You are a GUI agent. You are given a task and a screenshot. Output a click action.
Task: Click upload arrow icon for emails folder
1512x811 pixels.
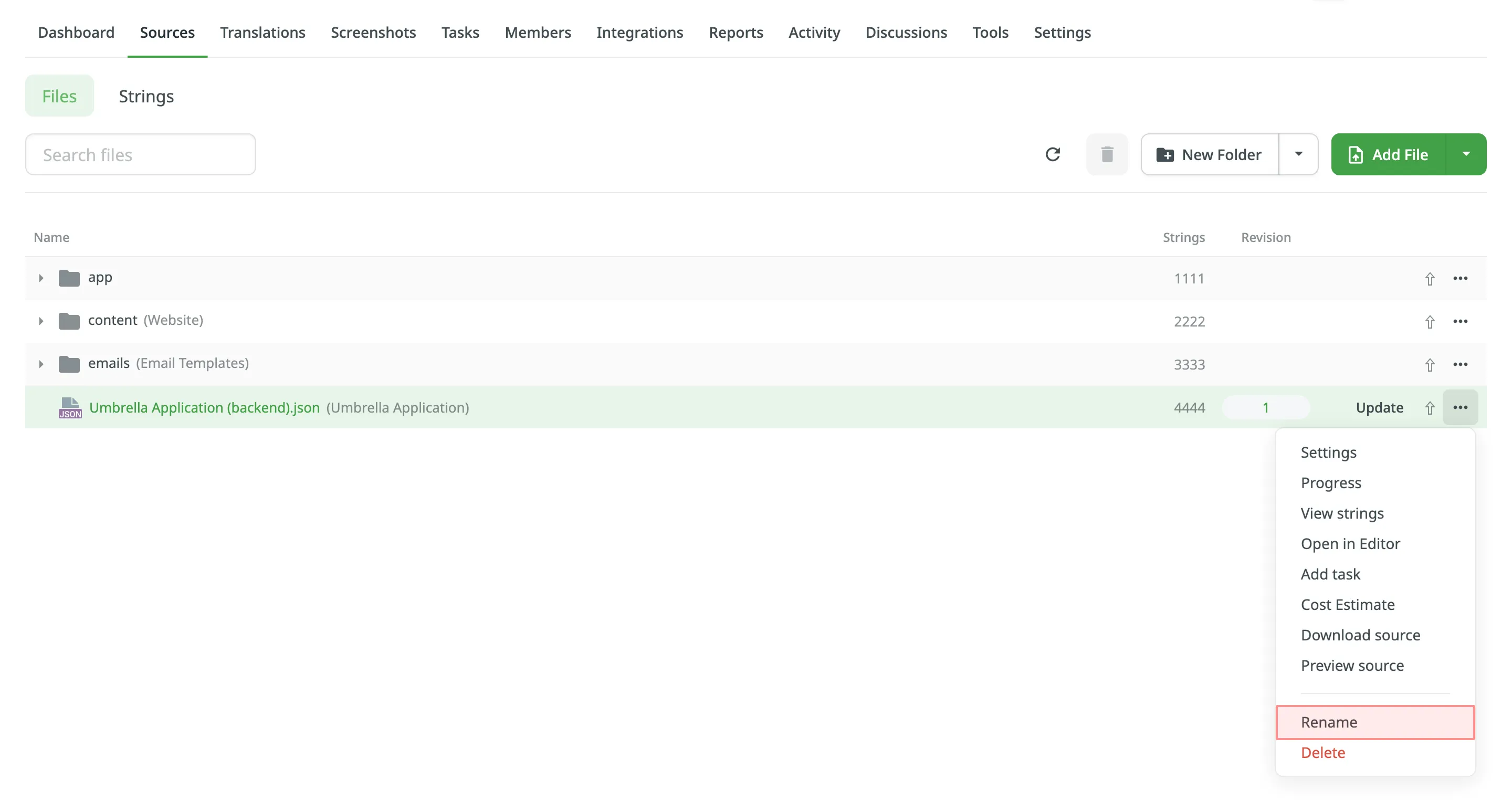(x=1430, y=364)
